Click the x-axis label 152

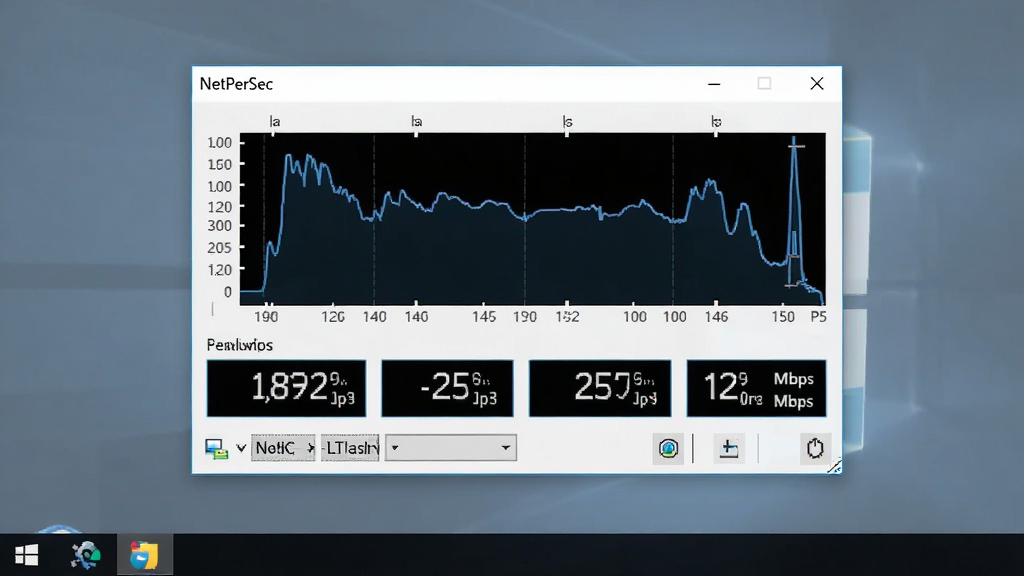point(567,317)
